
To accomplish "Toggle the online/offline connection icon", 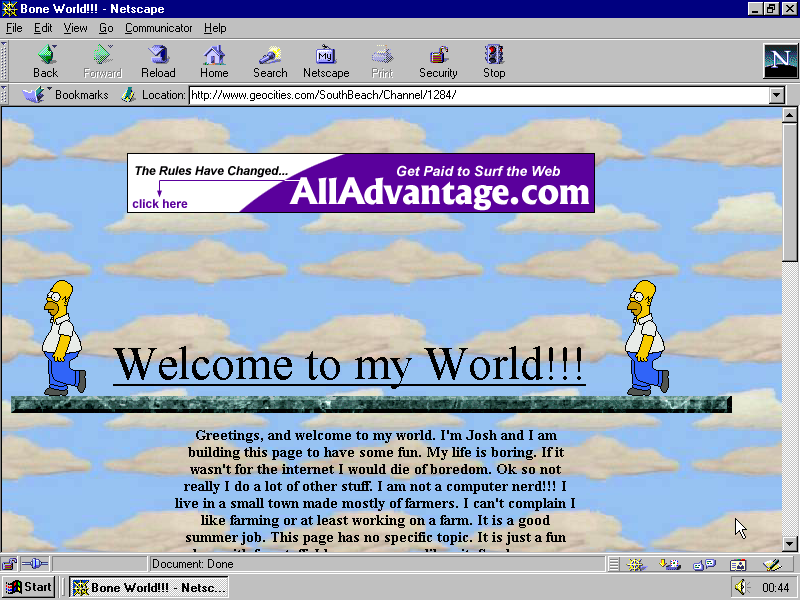I will [x=35, y=564].
